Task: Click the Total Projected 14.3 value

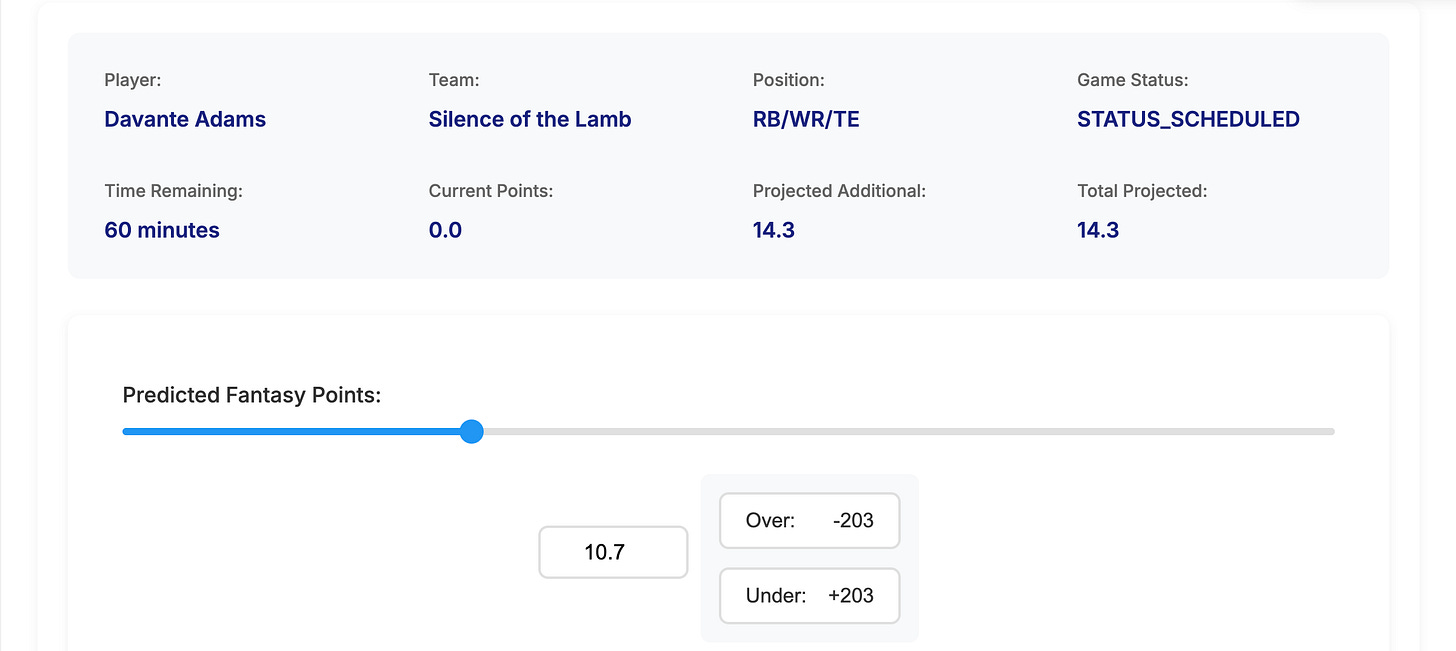Action: pos(1098,230)
